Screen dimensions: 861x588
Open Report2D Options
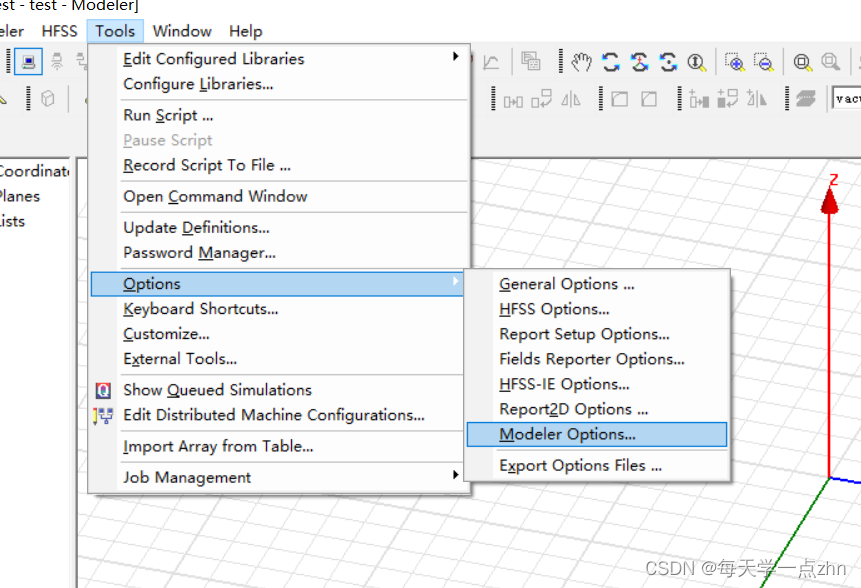574,410
